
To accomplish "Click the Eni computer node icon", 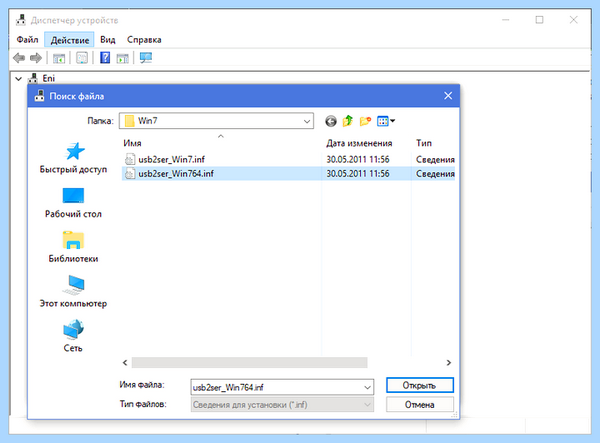I will [x=33, y=78].
